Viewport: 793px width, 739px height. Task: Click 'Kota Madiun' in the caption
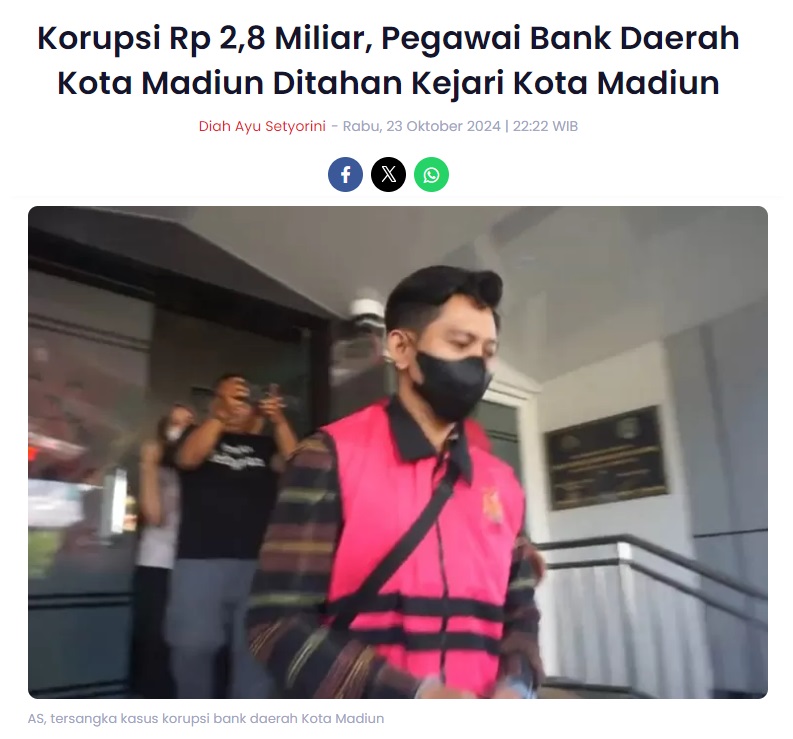[343, 719]
